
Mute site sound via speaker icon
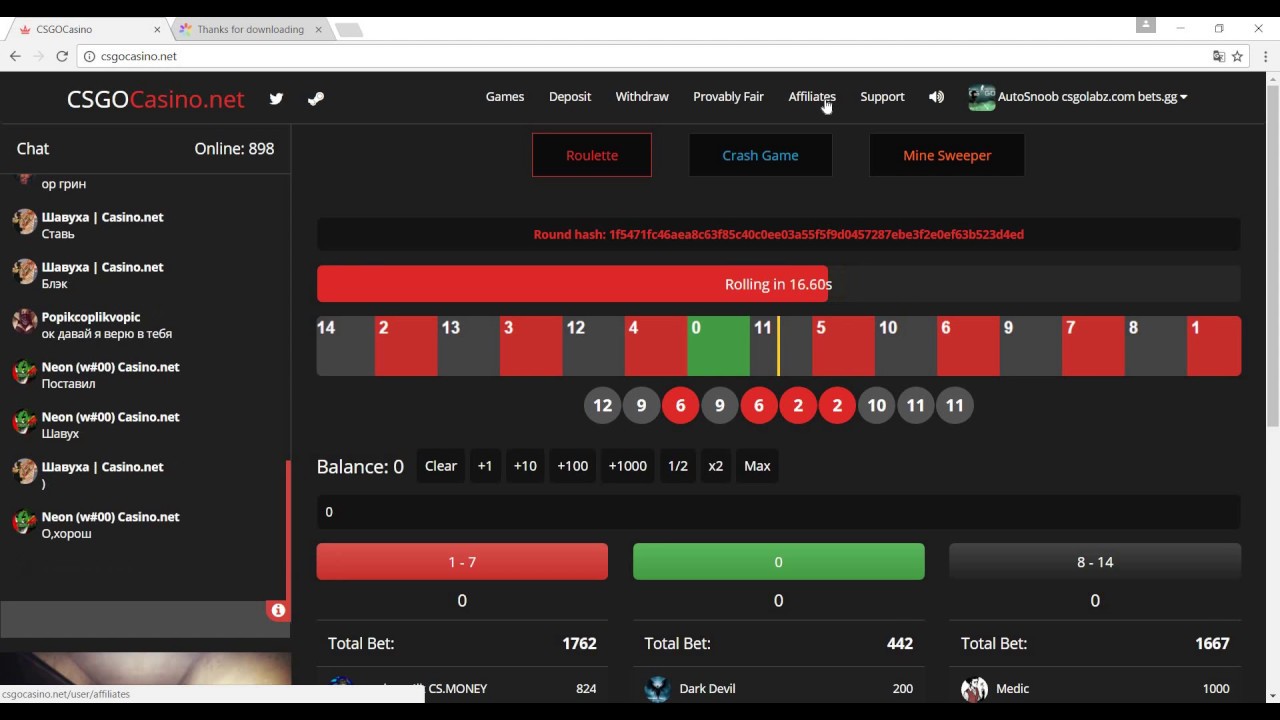pos(936,97)
